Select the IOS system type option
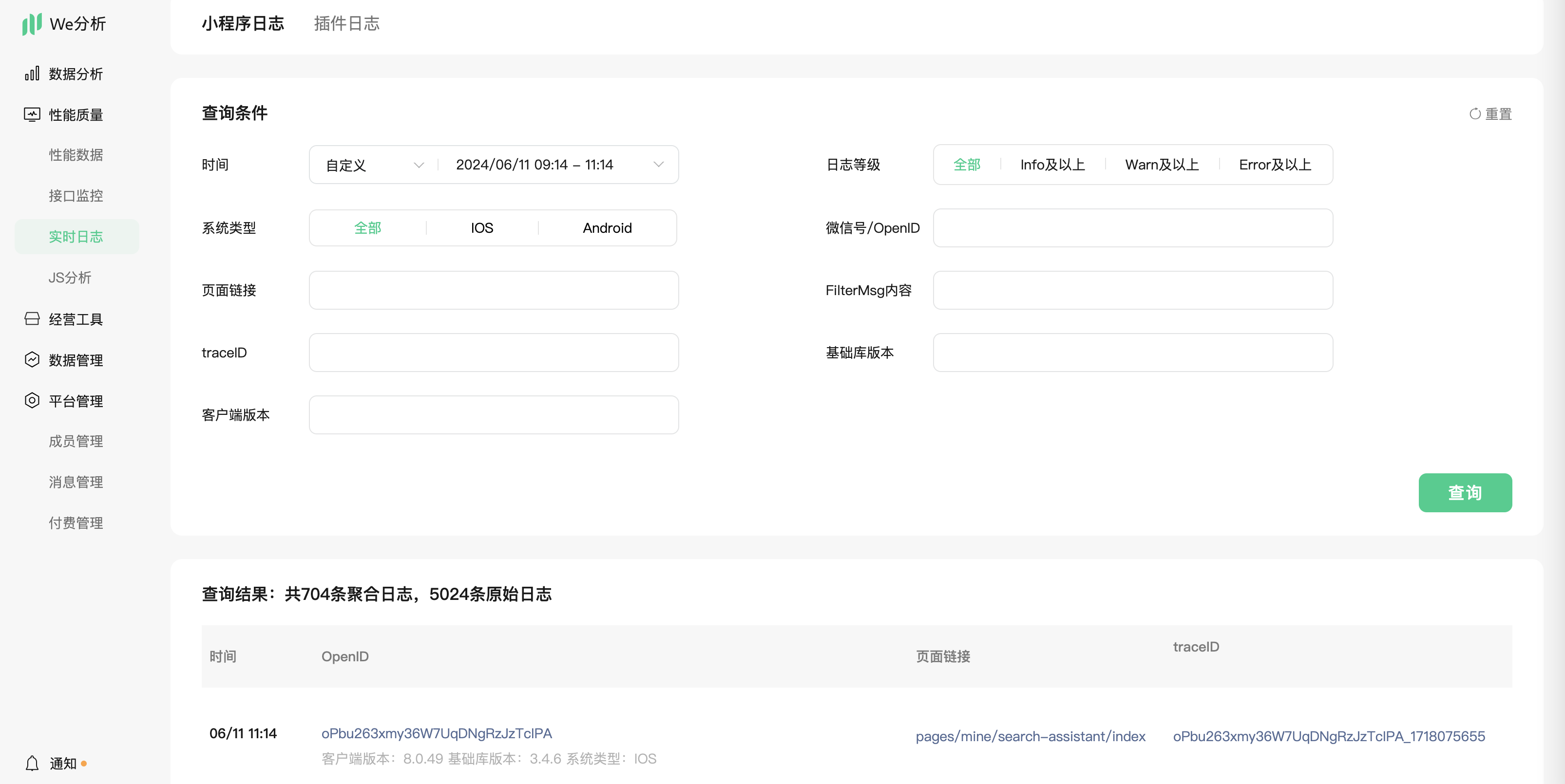 click(482, 228)
